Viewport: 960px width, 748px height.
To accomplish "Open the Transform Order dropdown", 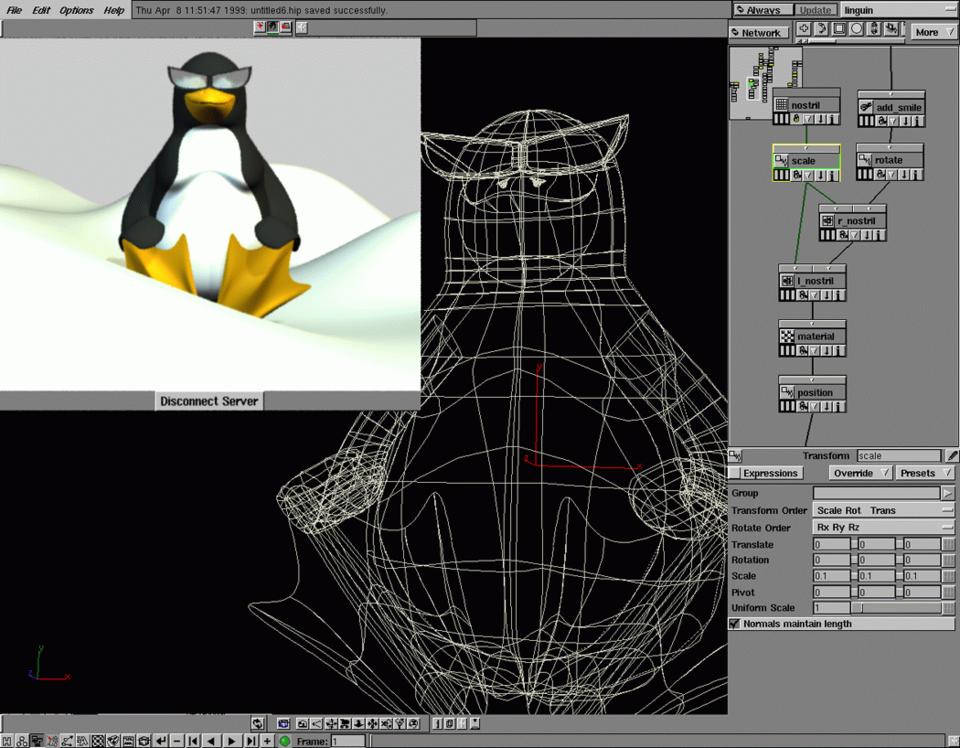I will pos(884,510).
